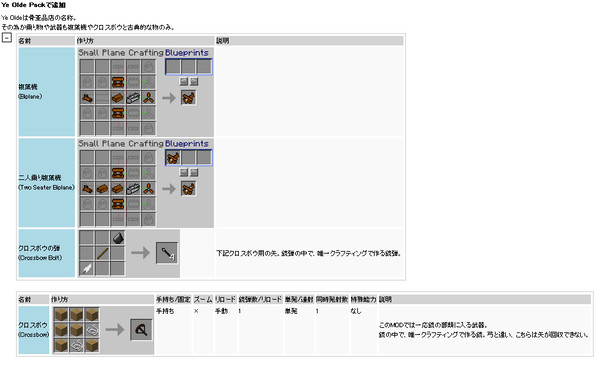This screenshot has width=600, height=365.
Task: Click the Blueprints label in Two Seater Biplane row
Action: (187, 143)
